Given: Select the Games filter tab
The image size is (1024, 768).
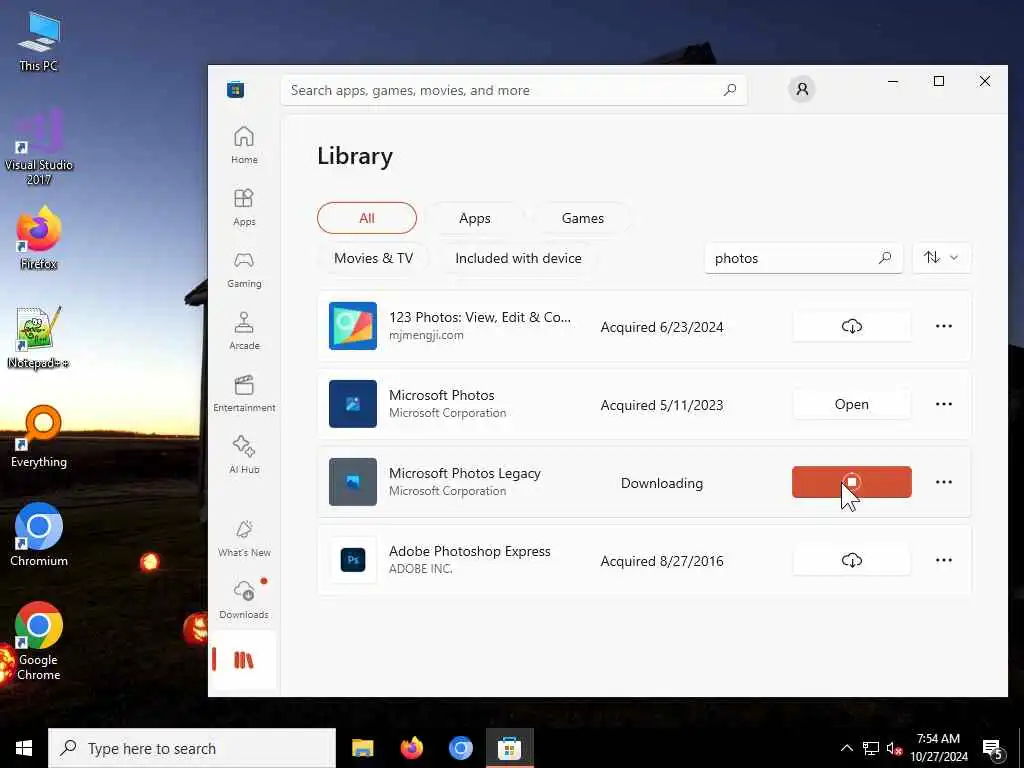Looking at the screenshot, I should [583, 218].
